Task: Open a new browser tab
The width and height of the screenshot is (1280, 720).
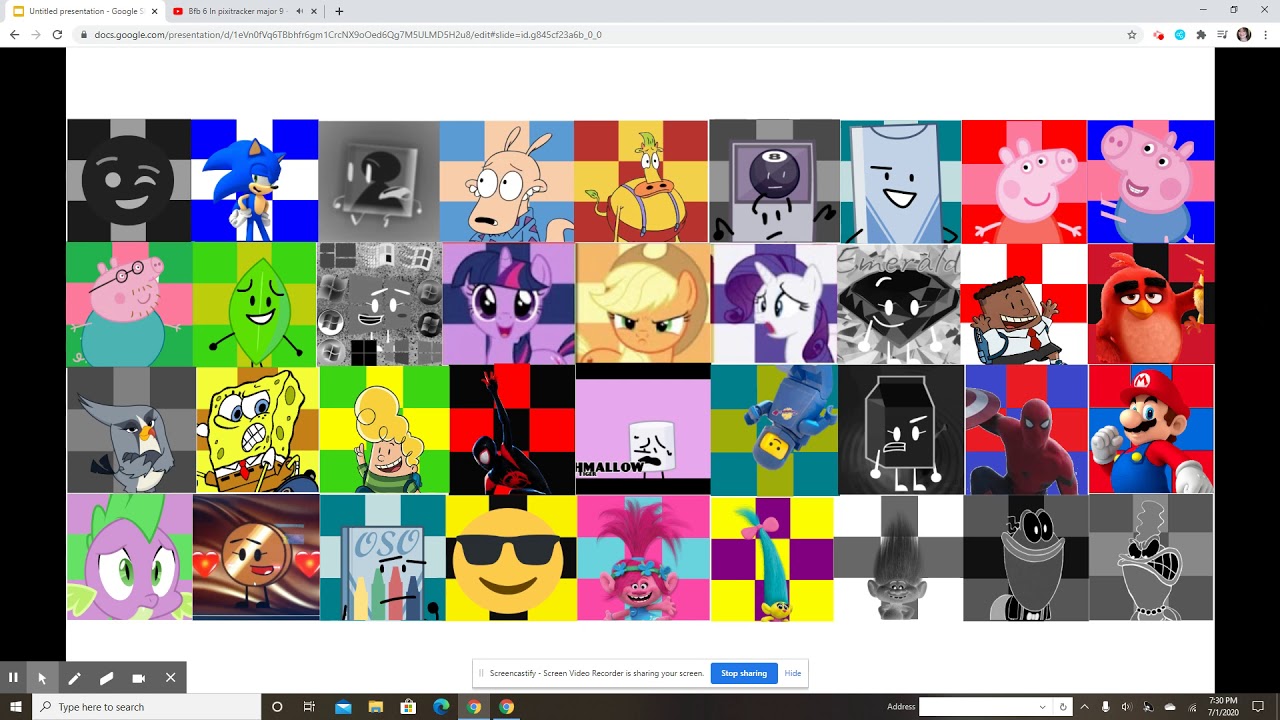Action: [339, 11]
